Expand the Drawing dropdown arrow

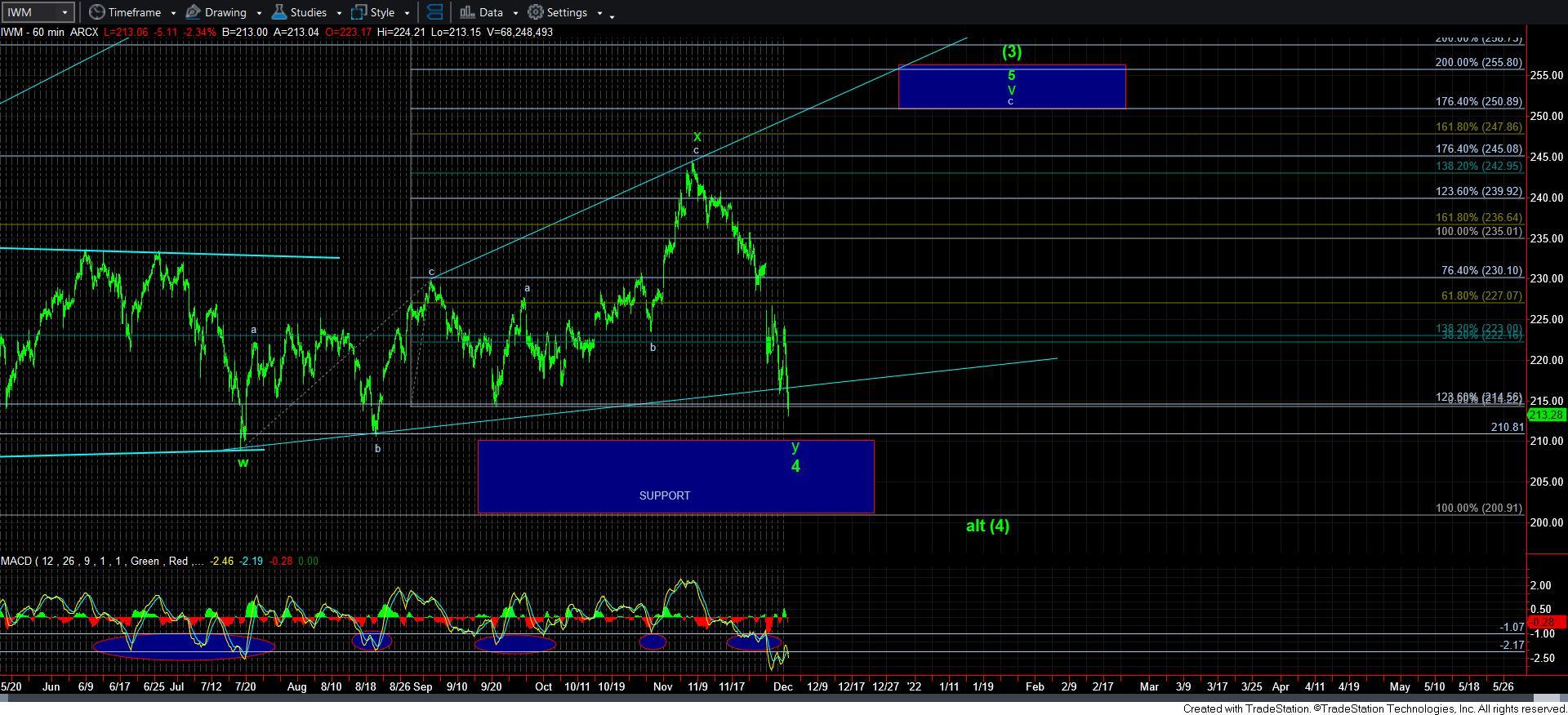tap(258, 13)
